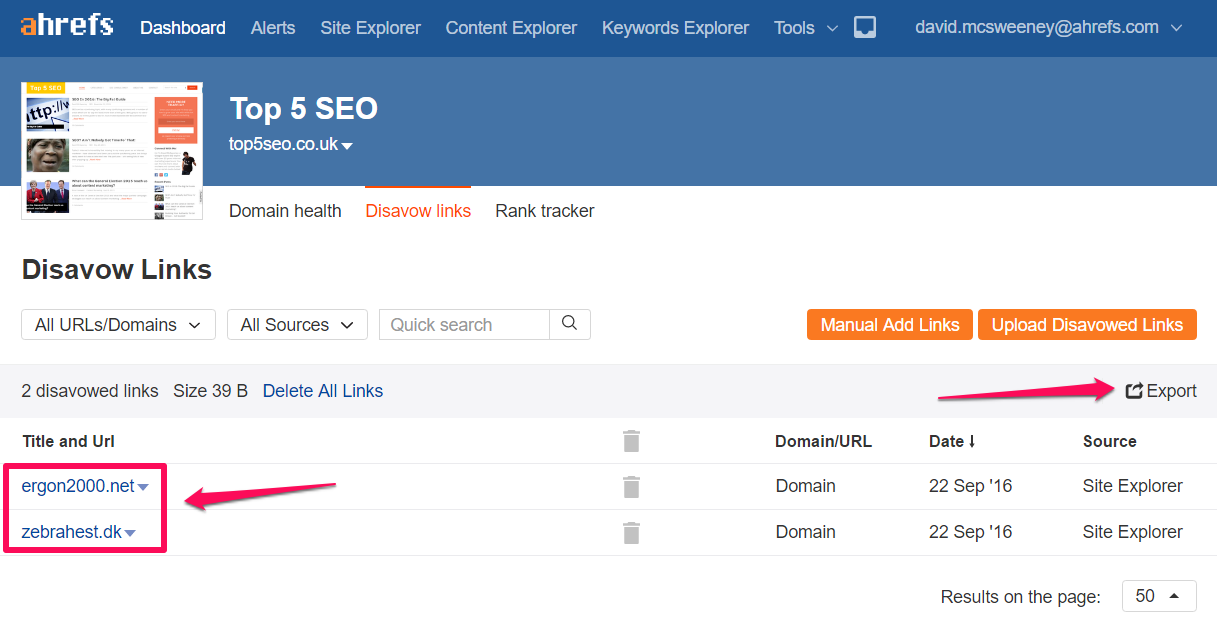The height and width of the screenshot is (644, 1217).
Task: Click the 'Size 39 B' text
Action: click(x=210, y=391)
